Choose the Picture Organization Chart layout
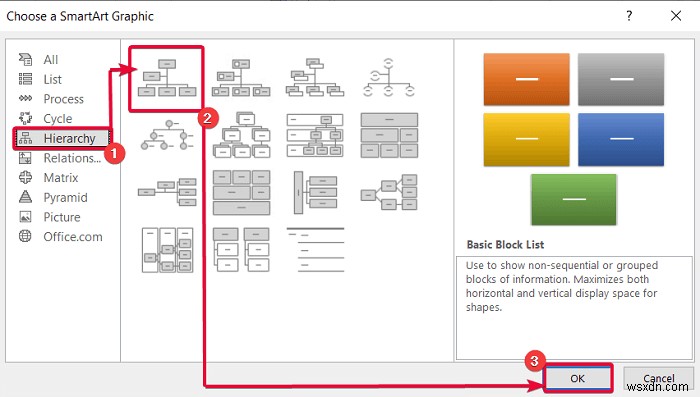Screen dimensions: 700x397 [241, 78]
